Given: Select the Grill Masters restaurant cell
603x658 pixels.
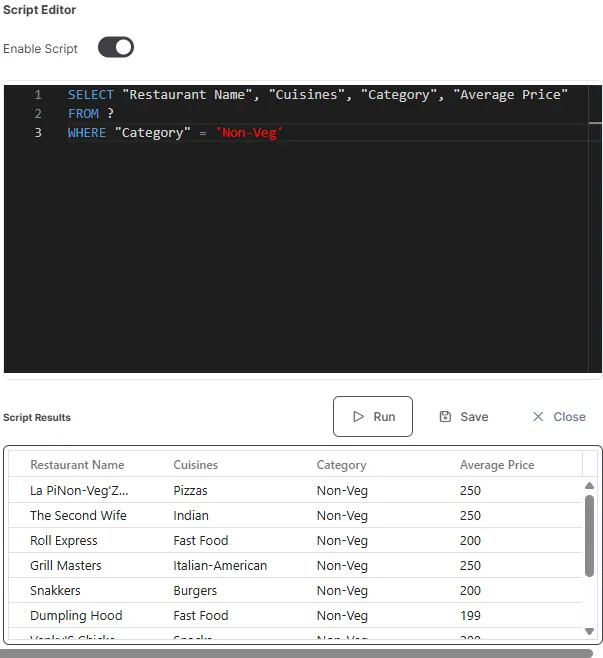Looking at the screenshot, I should coord(66,566).
